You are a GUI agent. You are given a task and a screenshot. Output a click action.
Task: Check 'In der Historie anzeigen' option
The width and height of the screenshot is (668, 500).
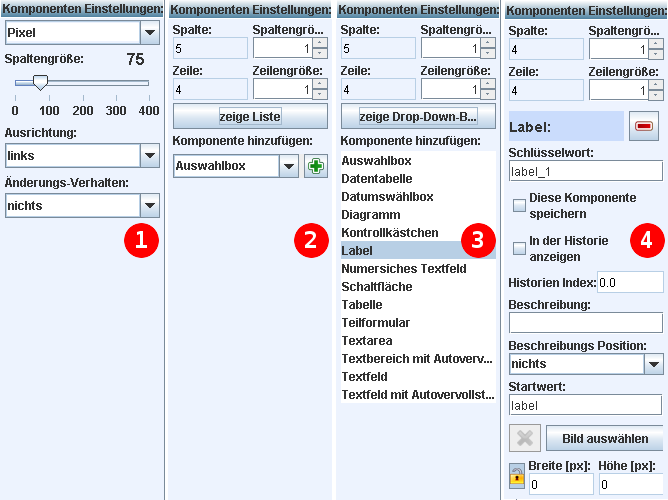[519, 248]
